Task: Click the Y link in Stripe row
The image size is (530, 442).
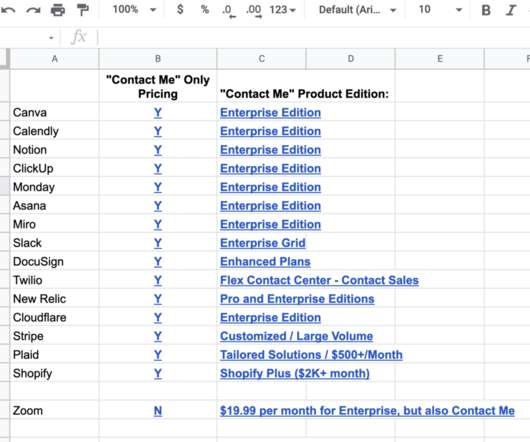Action: click(158, 336)
